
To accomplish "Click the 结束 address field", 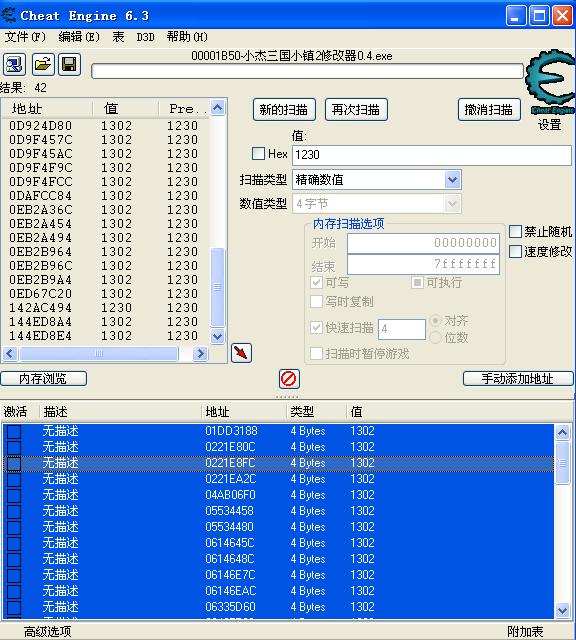I will [x=423, y=264].
